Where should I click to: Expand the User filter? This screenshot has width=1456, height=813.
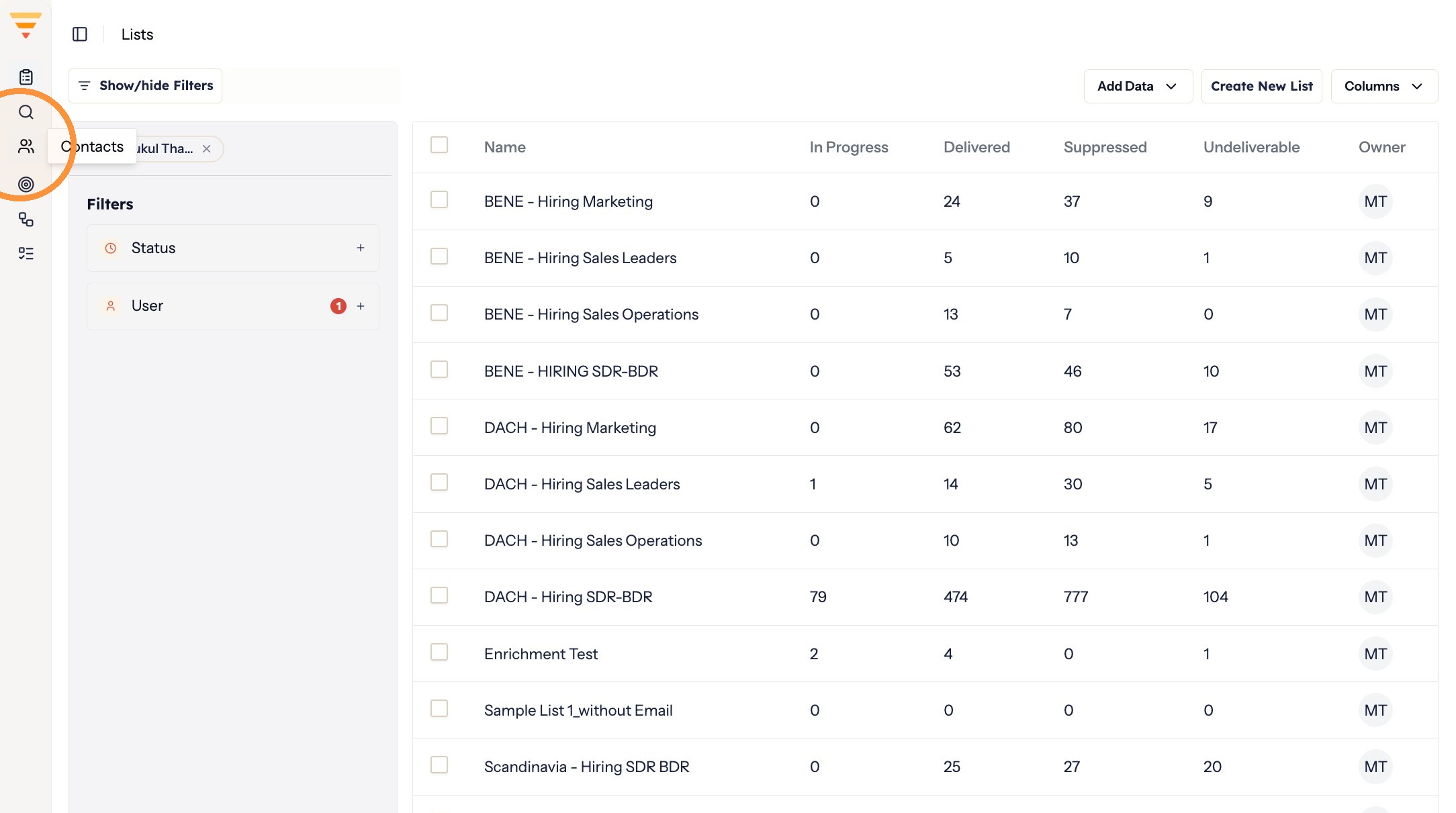pyautogui.click(x=233, y=306)
